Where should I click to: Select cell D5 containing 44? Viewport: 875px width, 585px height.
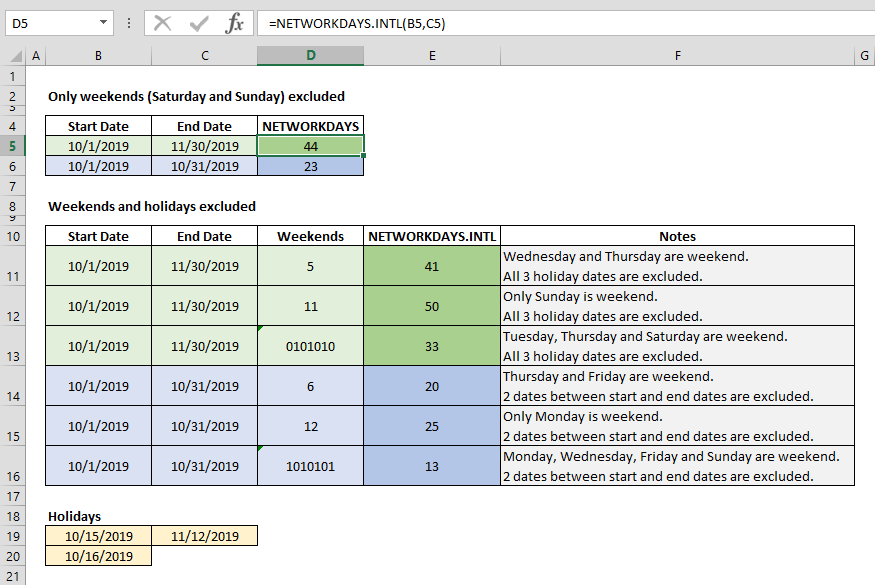tap(310, 146)
